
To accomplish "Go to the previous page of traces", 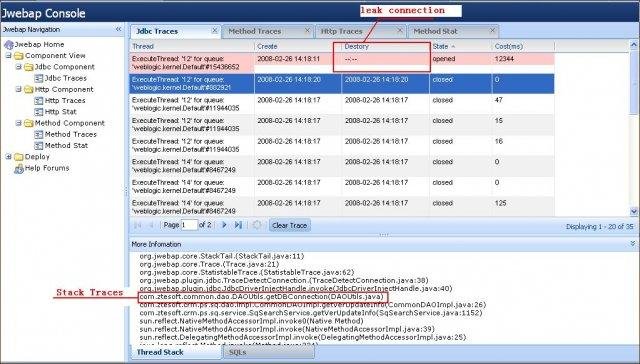I will coord(151,225).
